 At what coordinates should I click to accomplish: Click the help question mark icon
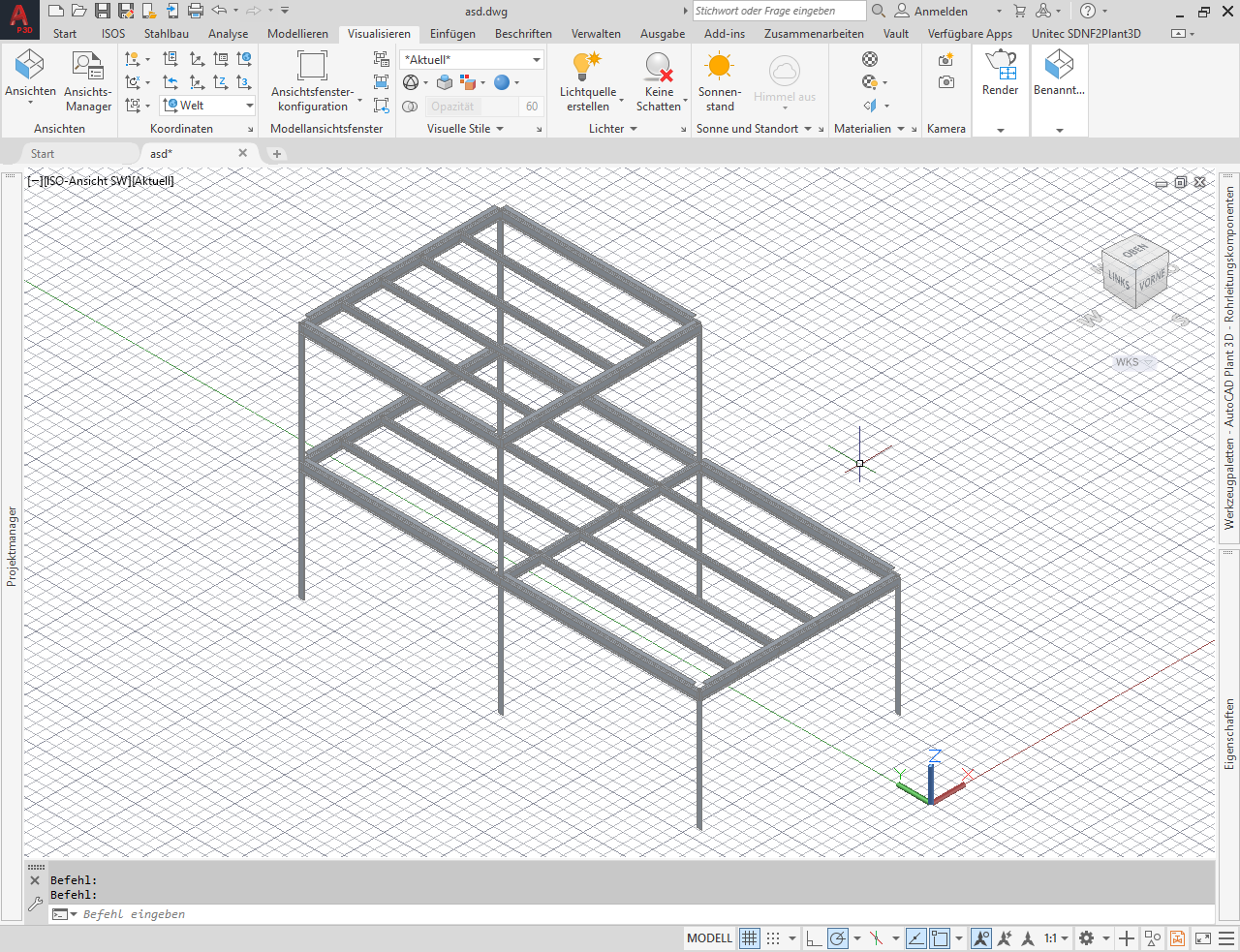(1088, 11)
